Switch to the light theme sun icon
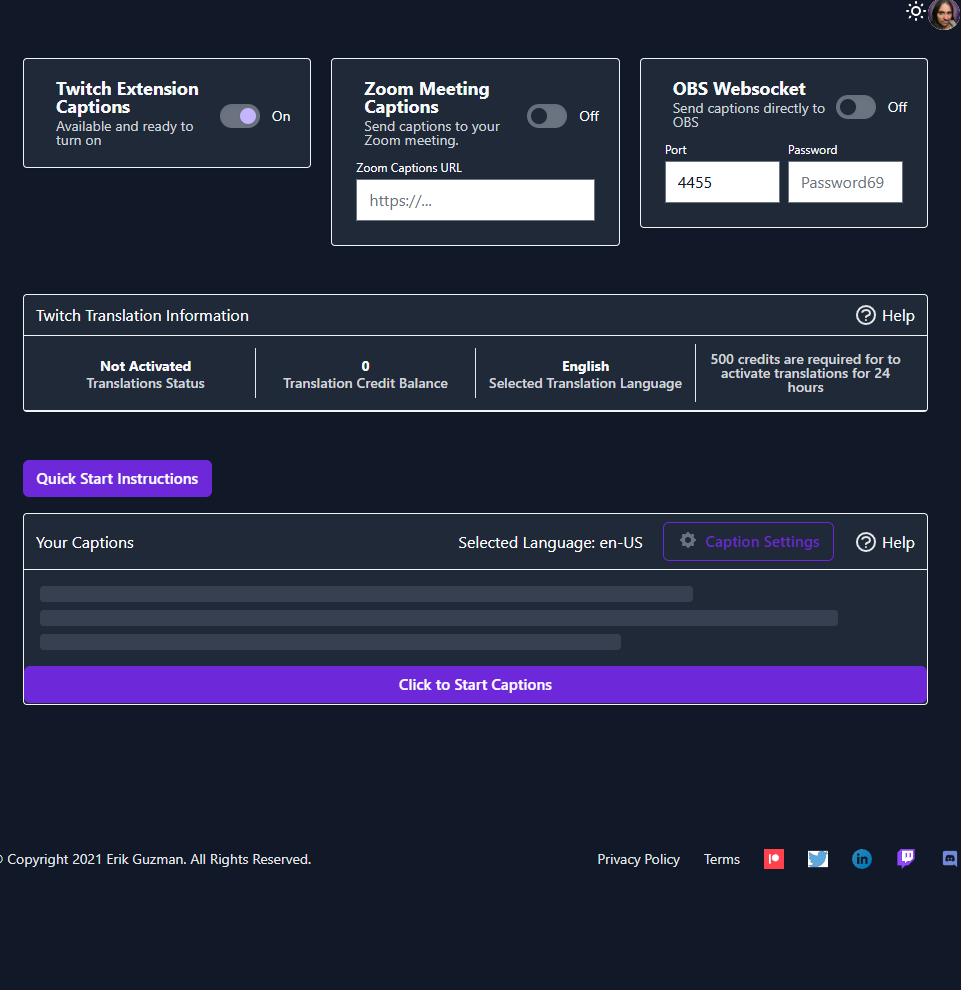961x990 pixels. (916, 11)
